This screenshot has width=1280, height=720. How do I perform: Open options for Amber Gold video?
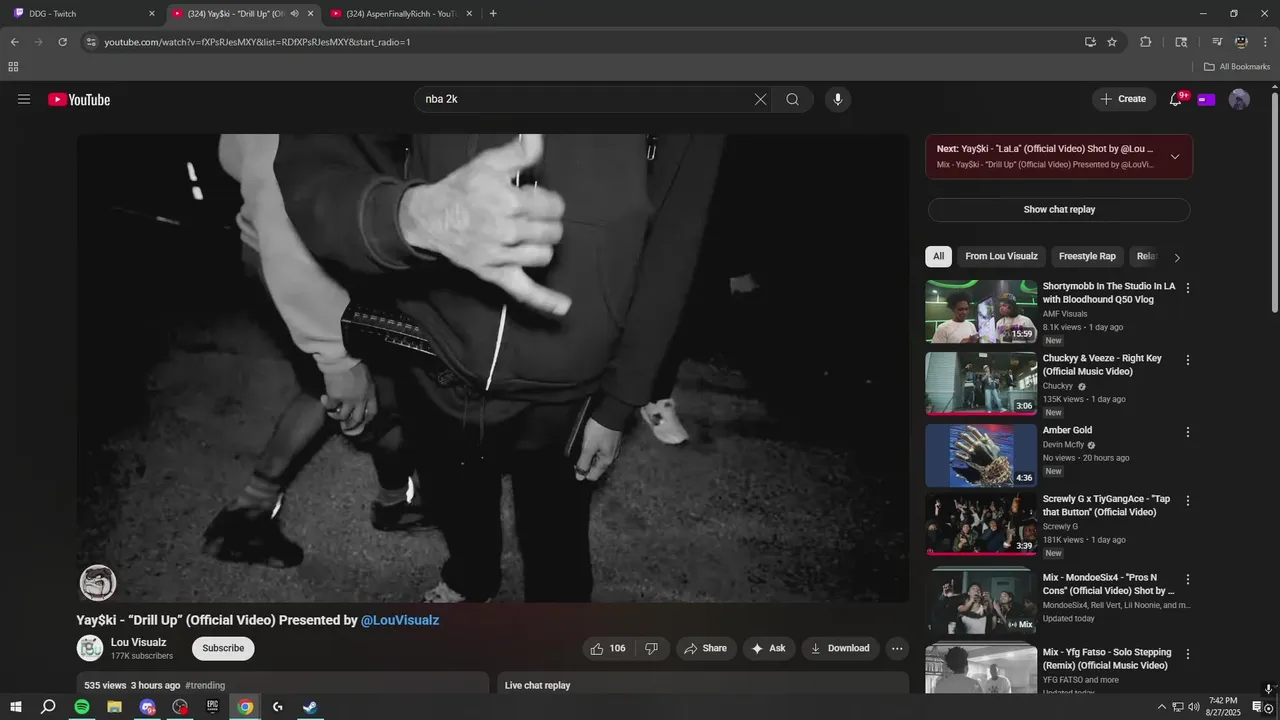click(x=1188, y=432)
